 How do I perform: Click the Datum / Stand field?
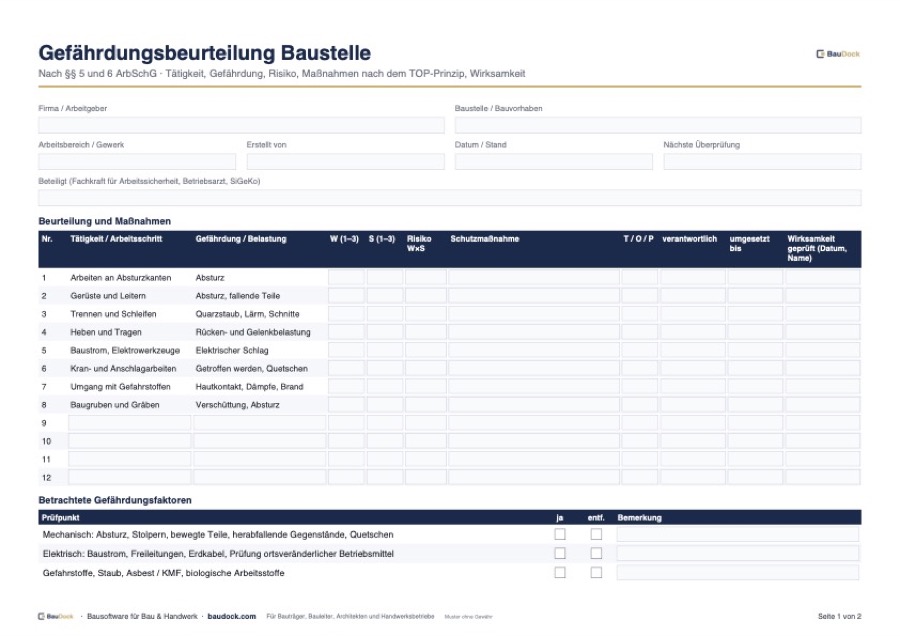(x=554, y=161)
